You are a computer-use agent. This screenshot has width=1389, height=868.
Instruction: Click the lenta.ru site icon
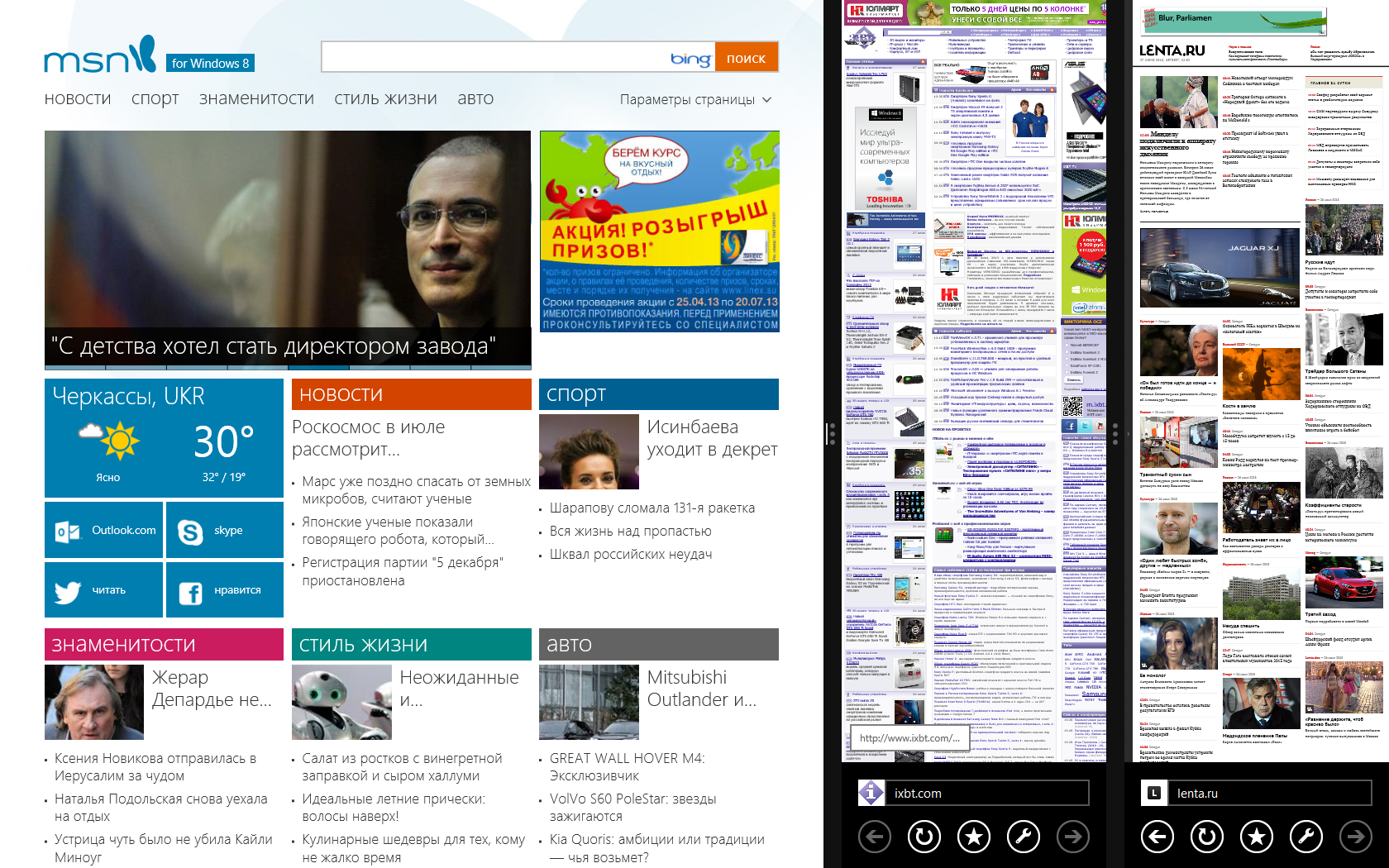coord(1153,793)
